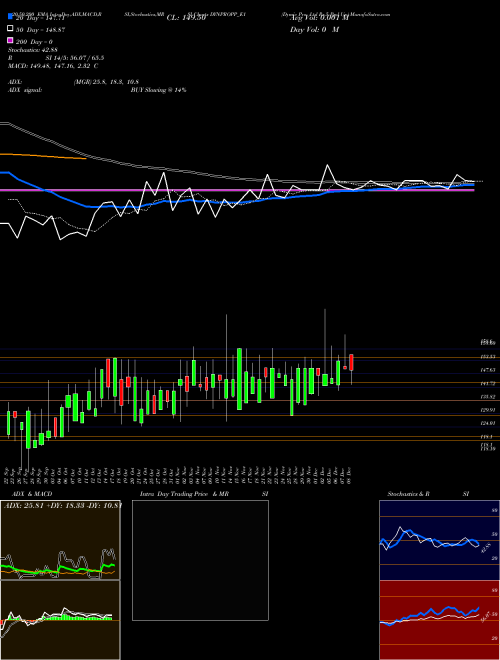Click the 'Intra Day Trading Price & MR' heading
Viewport: 500px width, 660px height.
tap(184, 494)
